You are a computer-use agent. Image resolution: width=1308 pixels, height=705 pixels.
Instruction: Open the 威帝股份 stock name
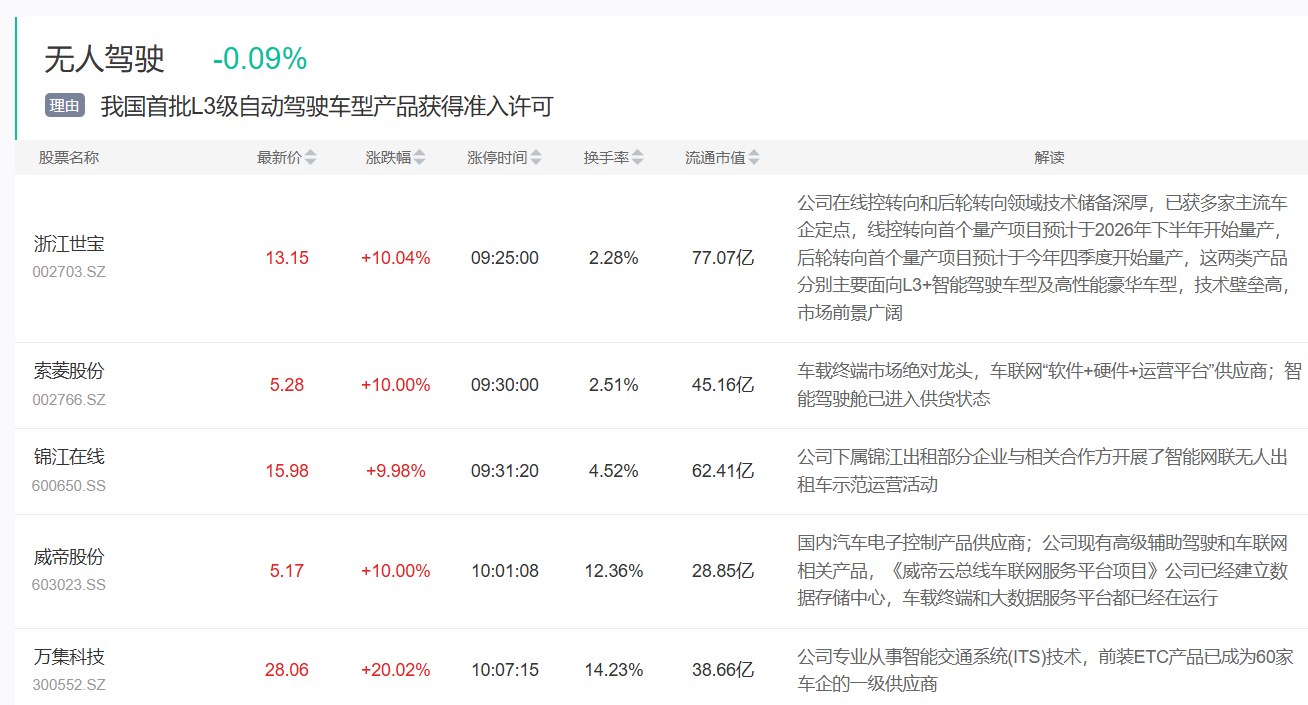[69, 557]
